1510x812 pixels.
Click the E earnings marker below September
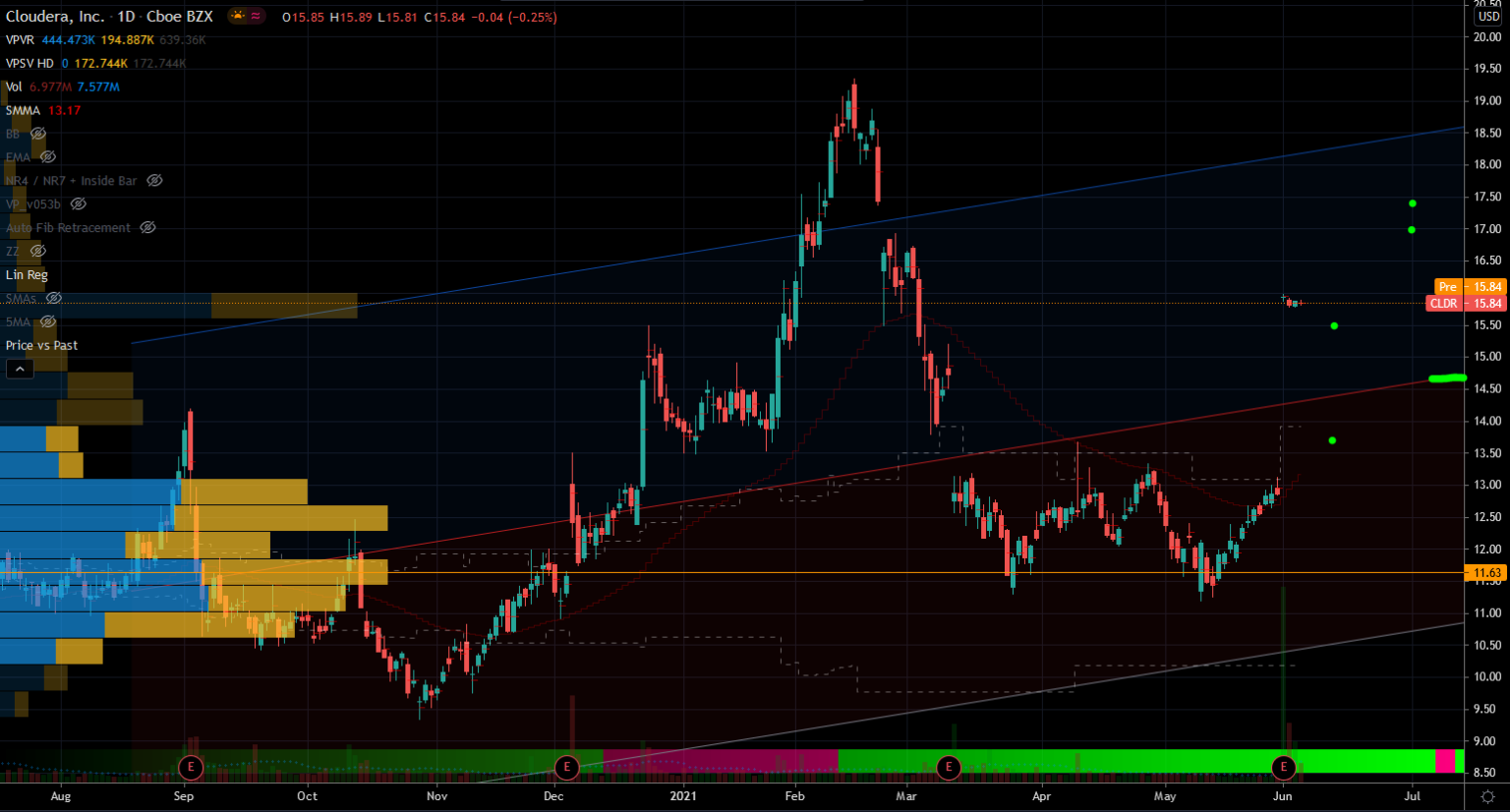click(x=192, y=768)
